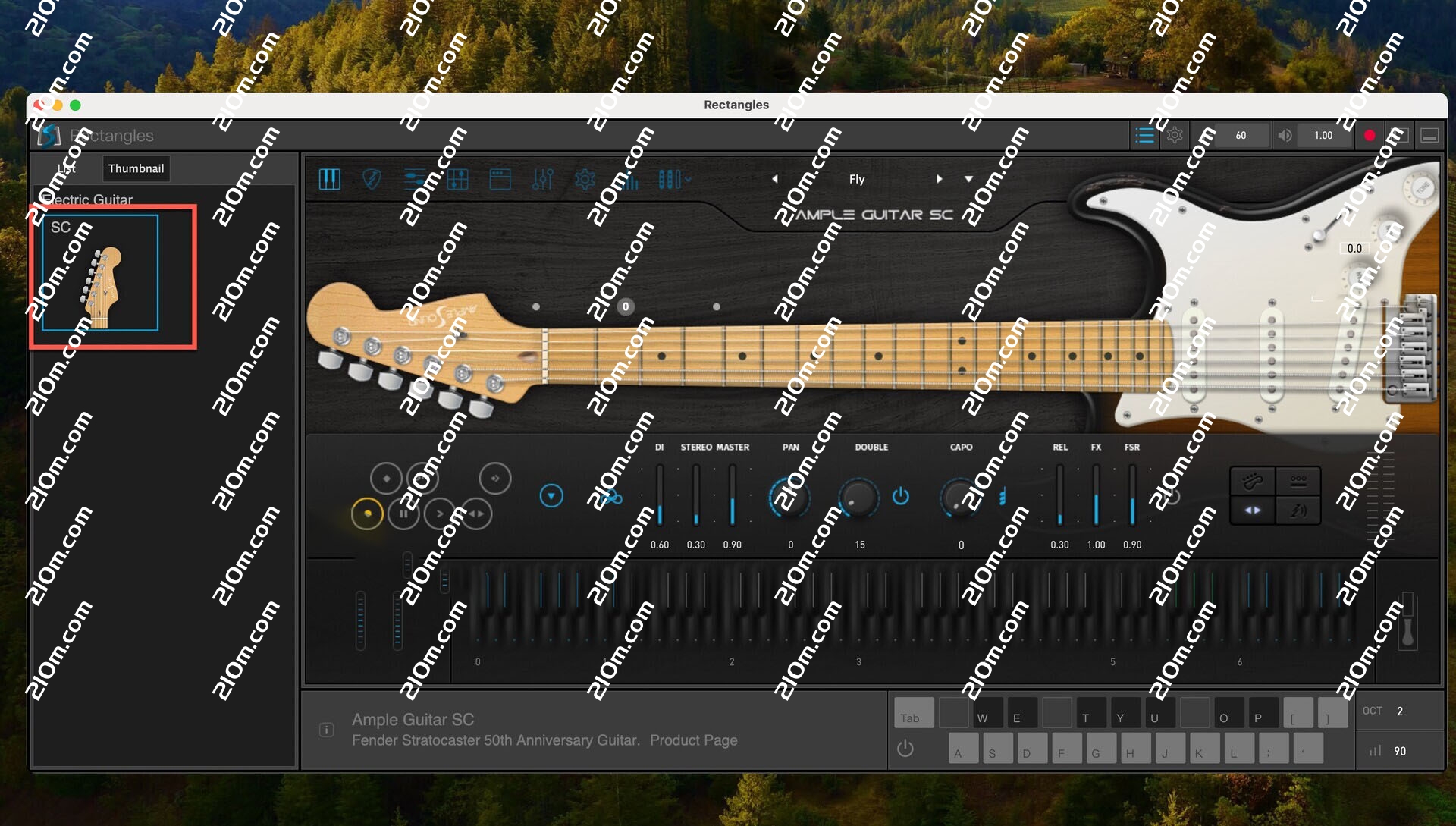This screenshot has height=826, width=1456.
Task: Expand the blue circled down-arrow button
Action: coord(551,496)
